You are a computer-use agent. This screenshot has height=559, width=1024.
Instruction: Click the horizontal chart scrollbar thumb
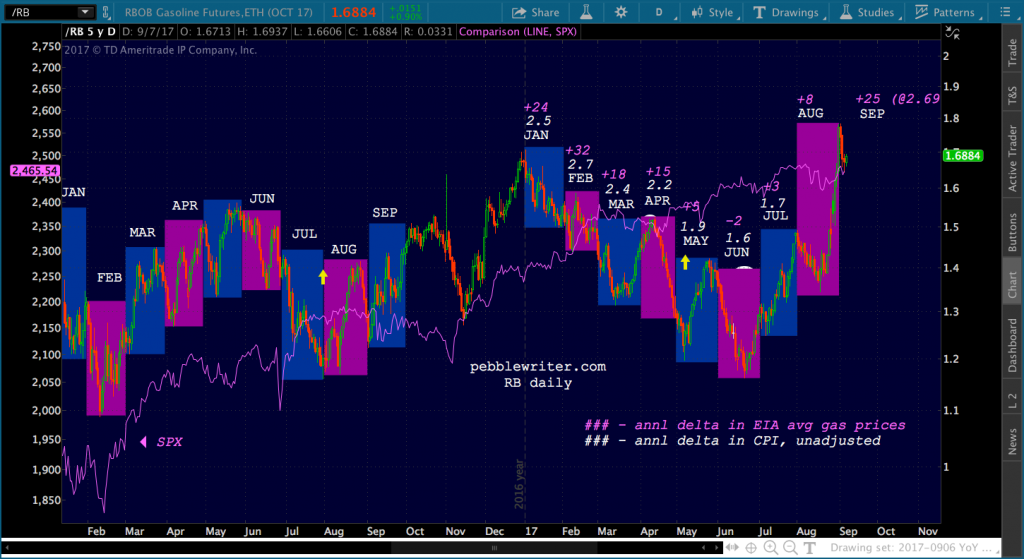click(x=494, y=548)
